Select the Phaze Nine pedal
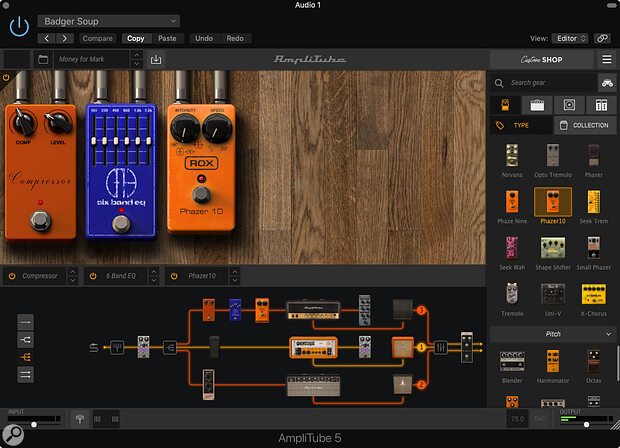This screenshot has width=620, height=448. pos(512,206)
